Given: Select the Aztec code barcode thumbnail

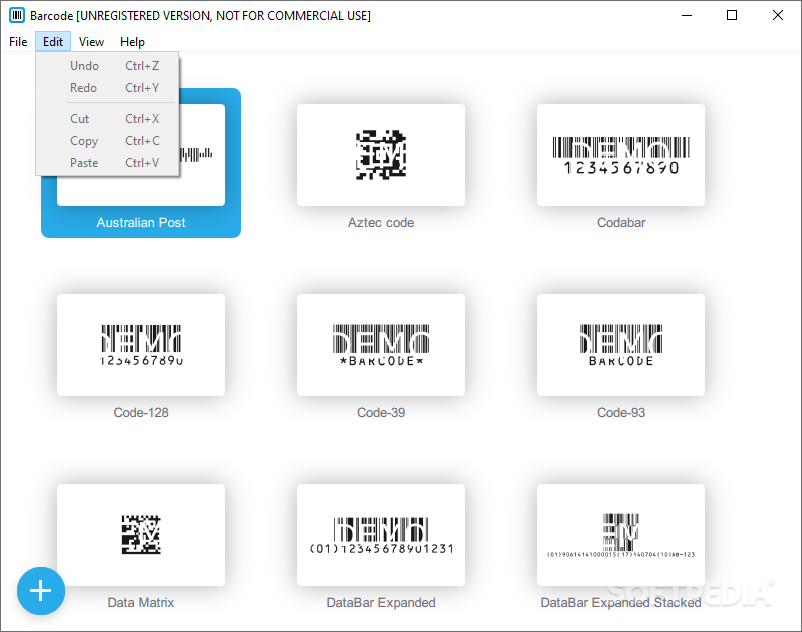Looking at the screenshot, I should 381,155.
